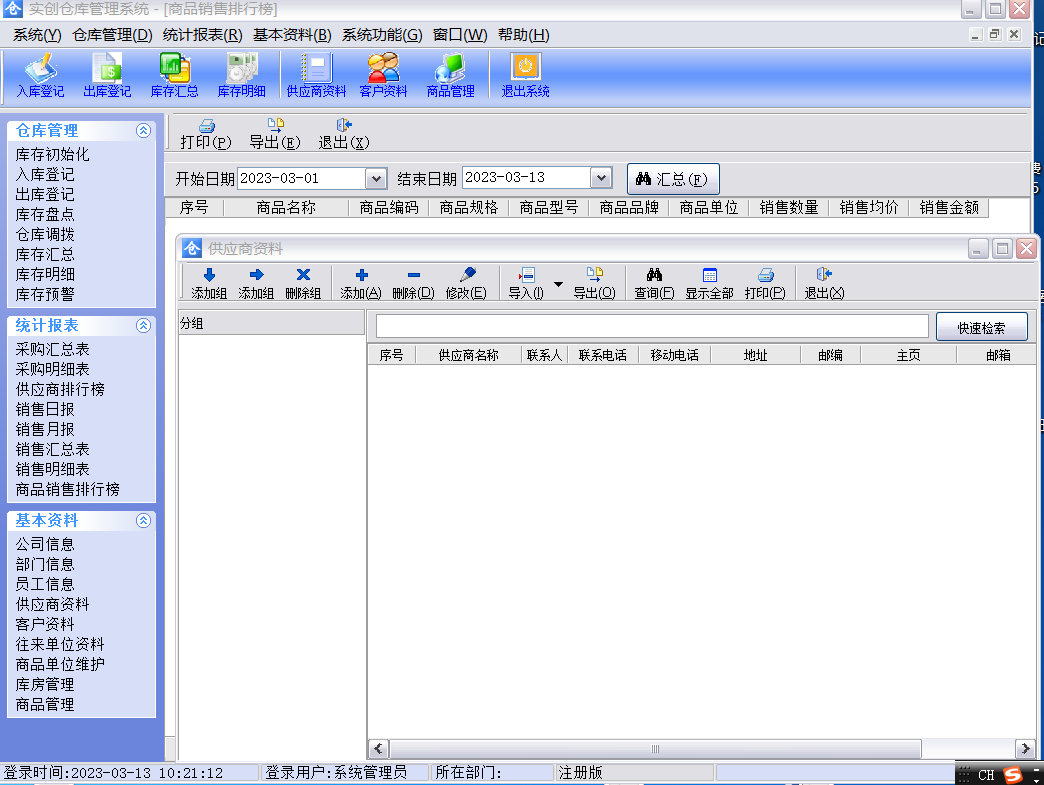Click 退出系统 toolbar icon
The height and width of the screenshot is (785, 1044).
(525, 75)
